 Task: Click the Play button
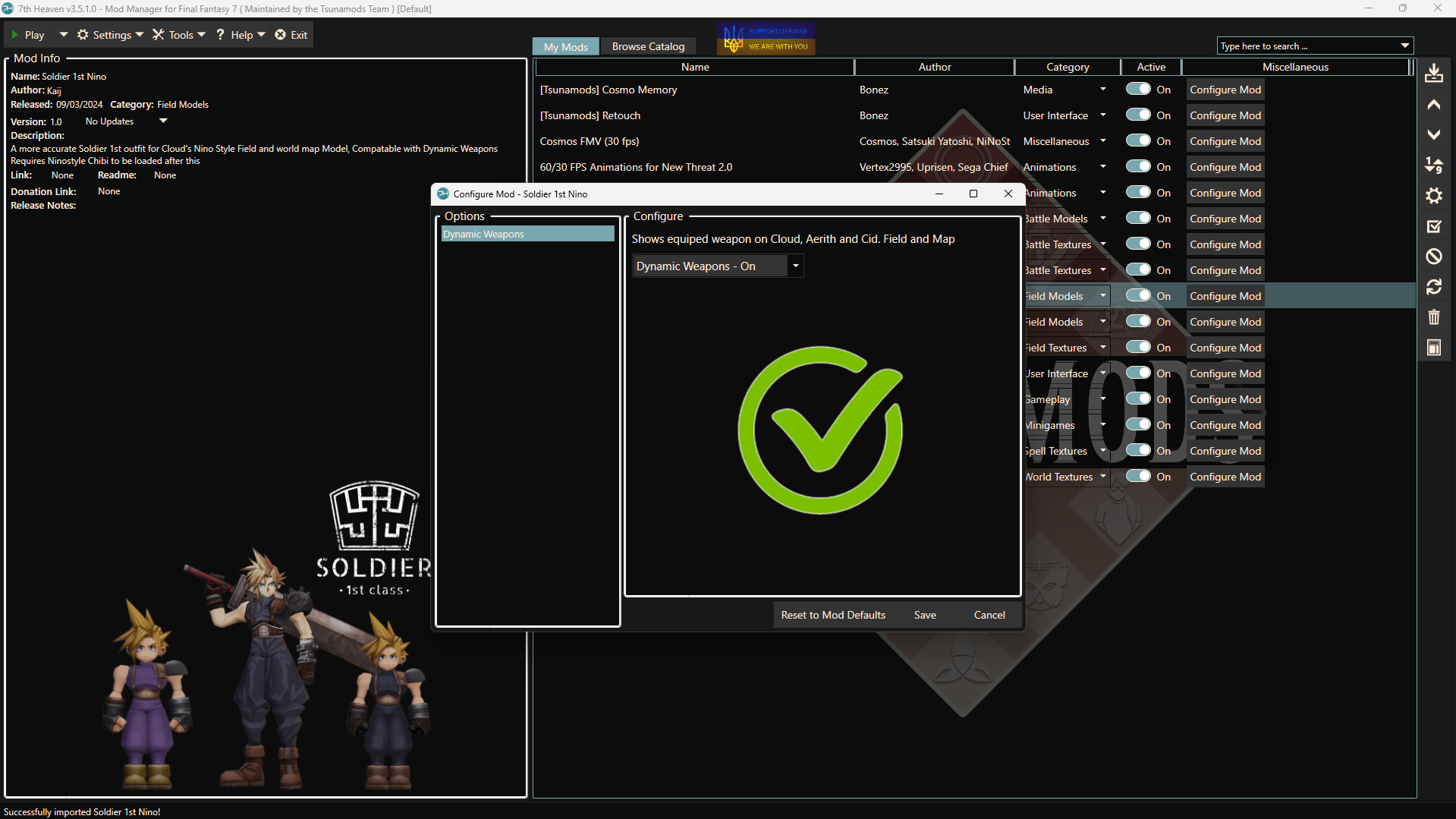point(27,35)
